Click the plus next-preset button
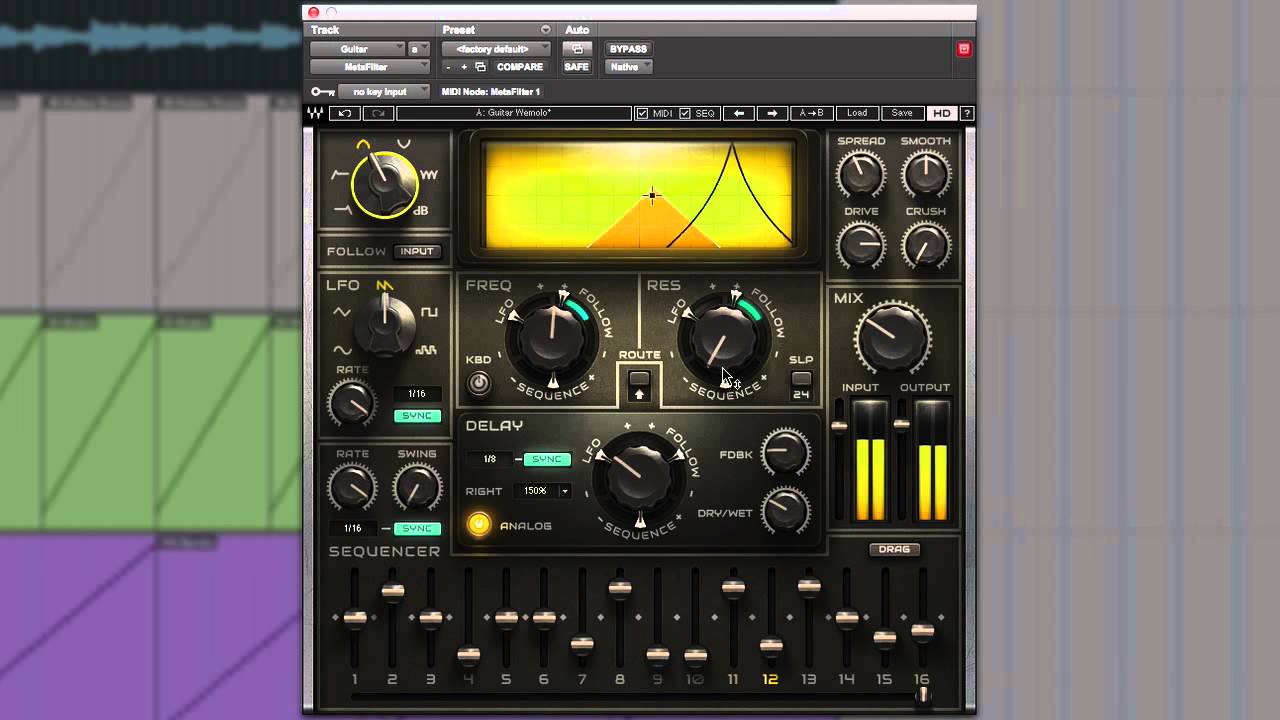This screenshot has height=720, width=1280. 464,67
